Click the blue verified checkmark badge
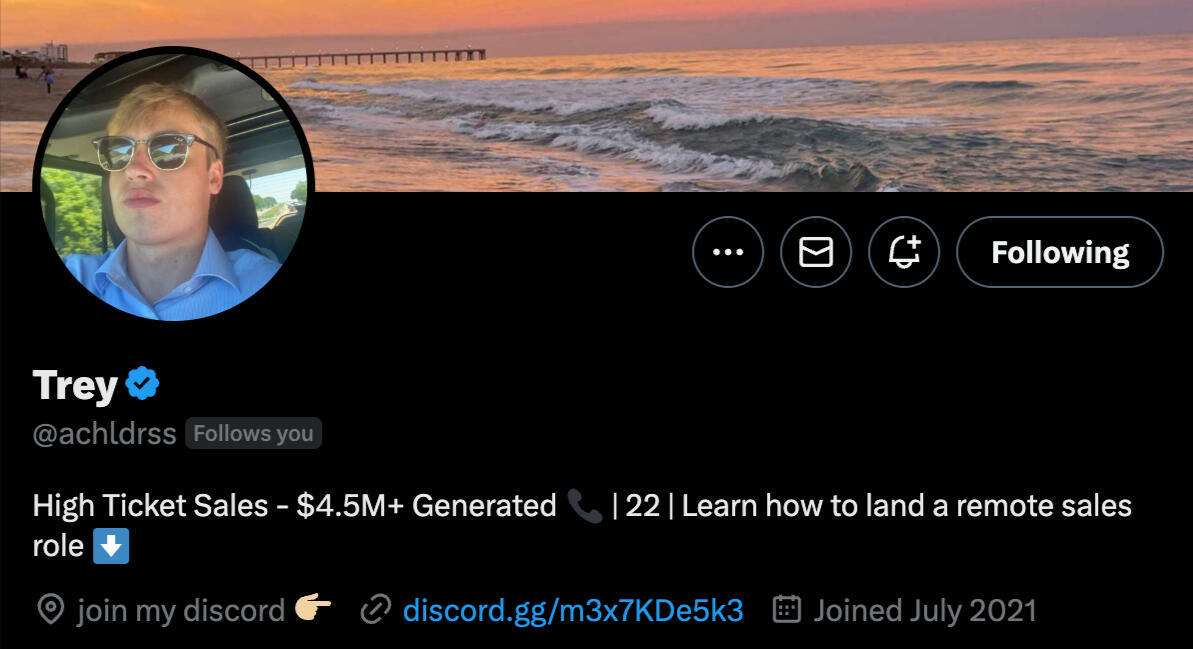 pyautogui.click(x=142, y=383)
